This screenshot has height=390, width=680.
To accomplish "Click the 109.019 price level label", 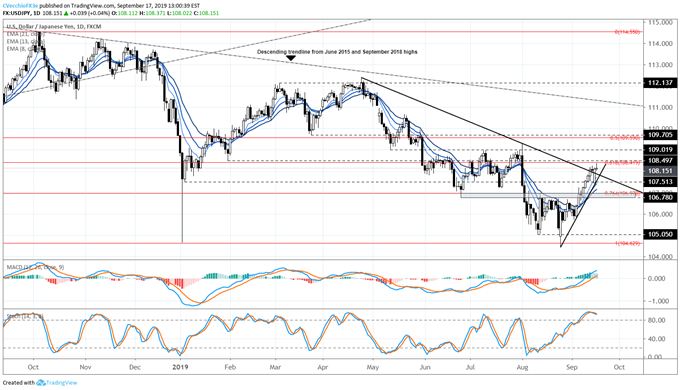I will [x=660, y=150].
